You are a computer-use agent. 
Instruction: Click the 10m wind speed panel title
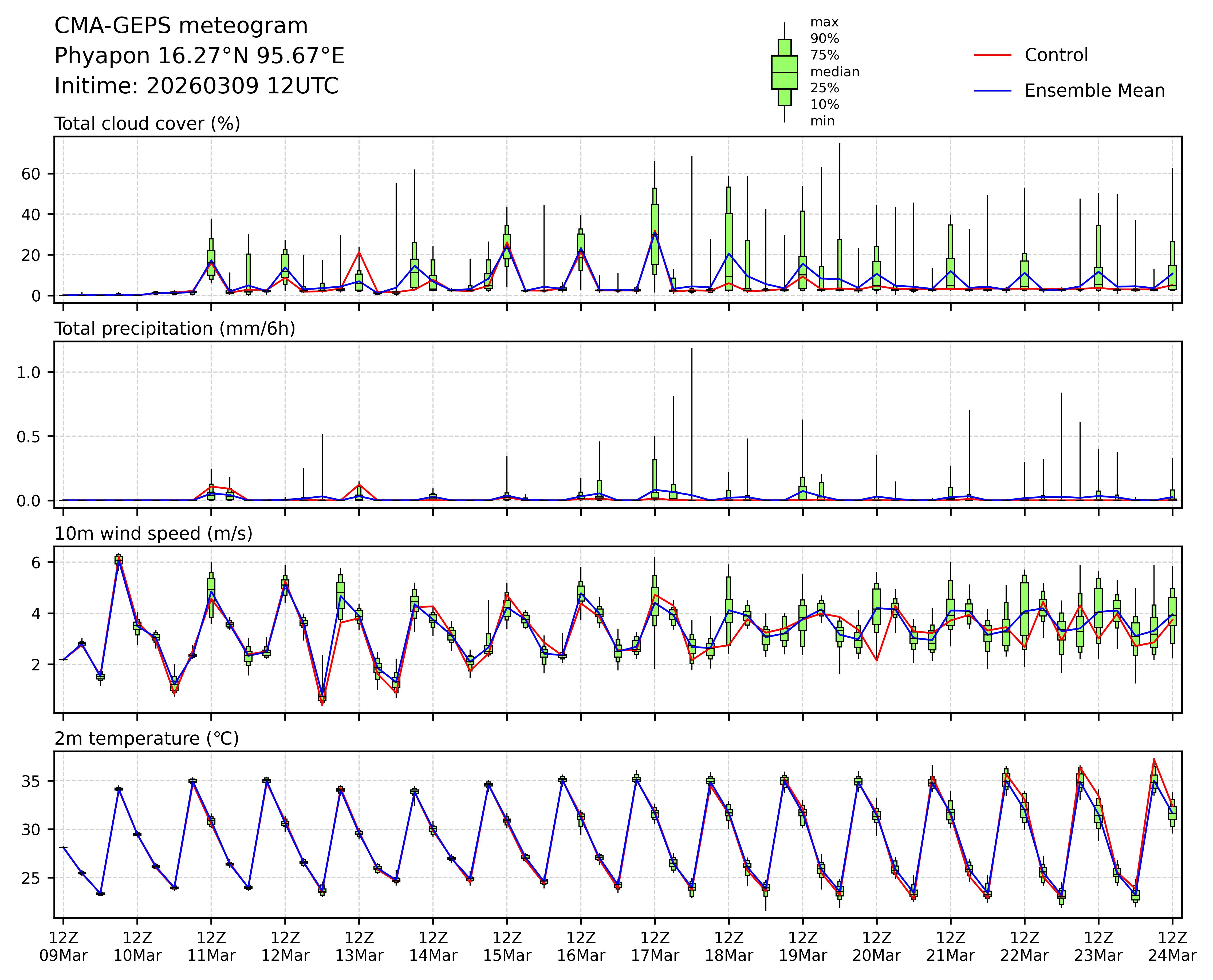pyautogui.click(x=153, y=534)
